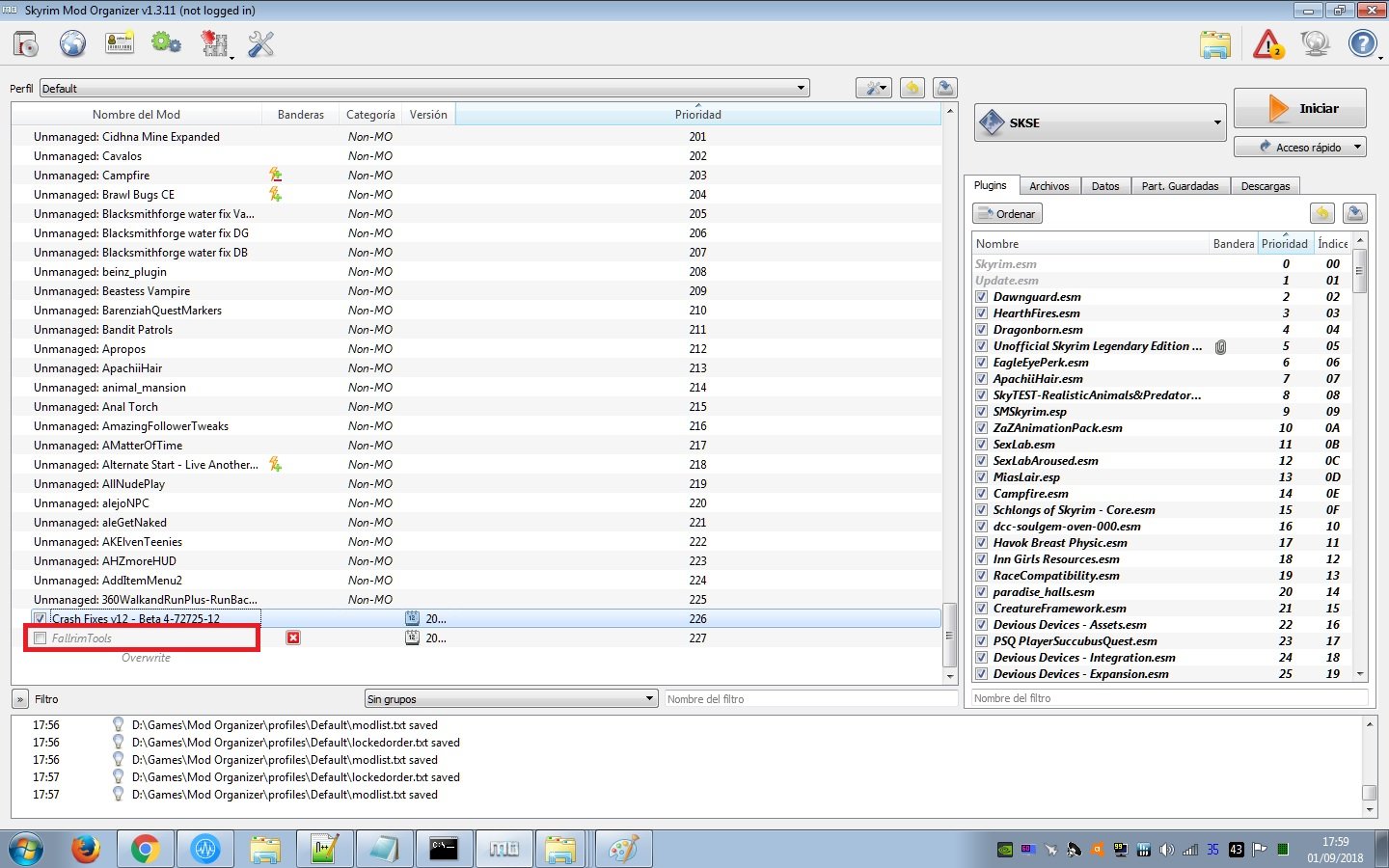Click the flag icon on the Alternate Start row
Image resolution: width=1389 pixels, height=868 pixels.
click(276, 464)
